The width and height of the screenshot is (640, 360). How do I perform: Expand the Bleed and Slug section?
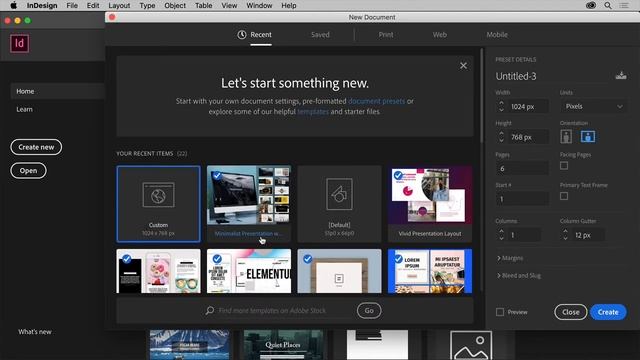519,276
